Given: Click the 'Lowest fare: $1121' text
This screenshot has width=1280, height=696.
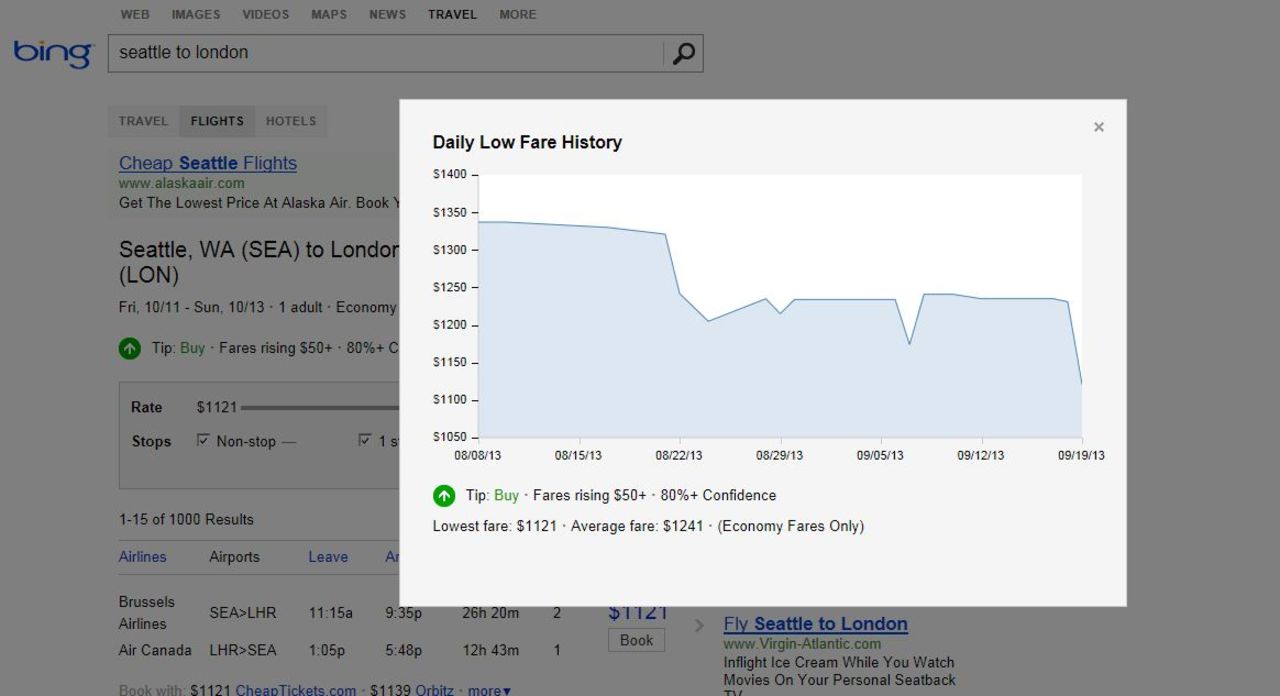Looking at the screenshot, I should coord(495,526).
